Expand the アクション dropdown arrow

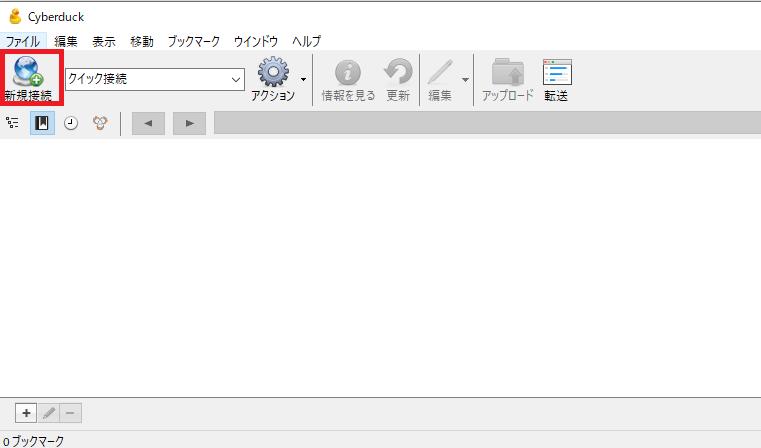coord(303,80)
